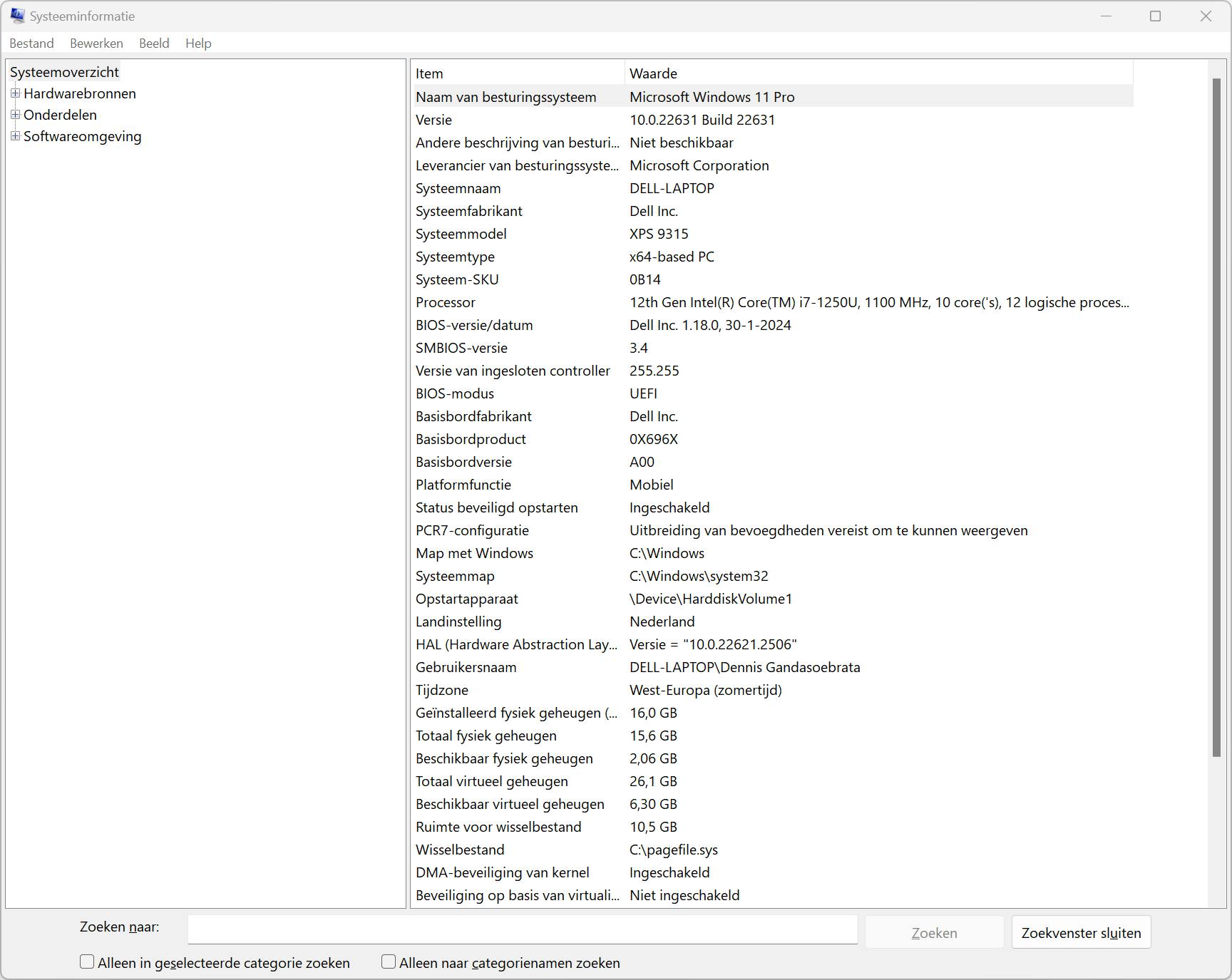Minimize the Systeeminformatie window
This screenshot has height=980, width=1232.
pos(1106,16)
